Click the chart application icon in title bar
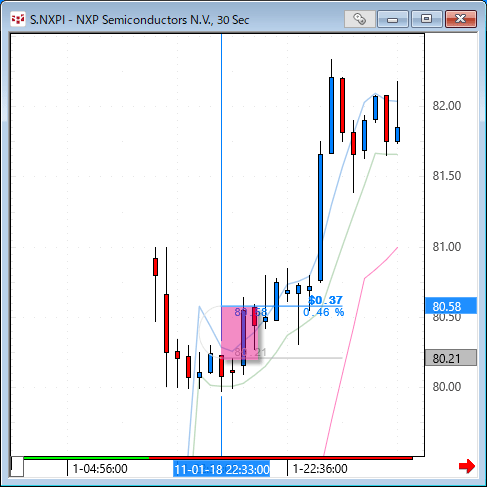The width and height of the screenshot is (487, 487). pos(18,19)
